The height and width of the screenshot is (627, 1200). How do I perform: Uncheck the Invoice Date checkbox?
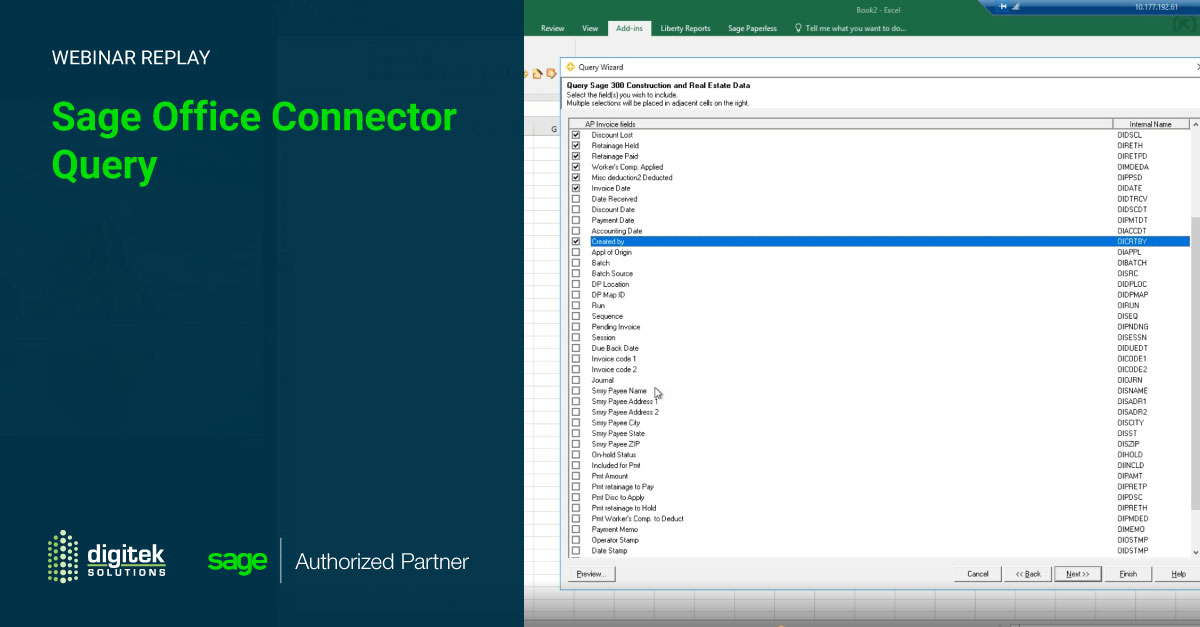pos(575,188)
